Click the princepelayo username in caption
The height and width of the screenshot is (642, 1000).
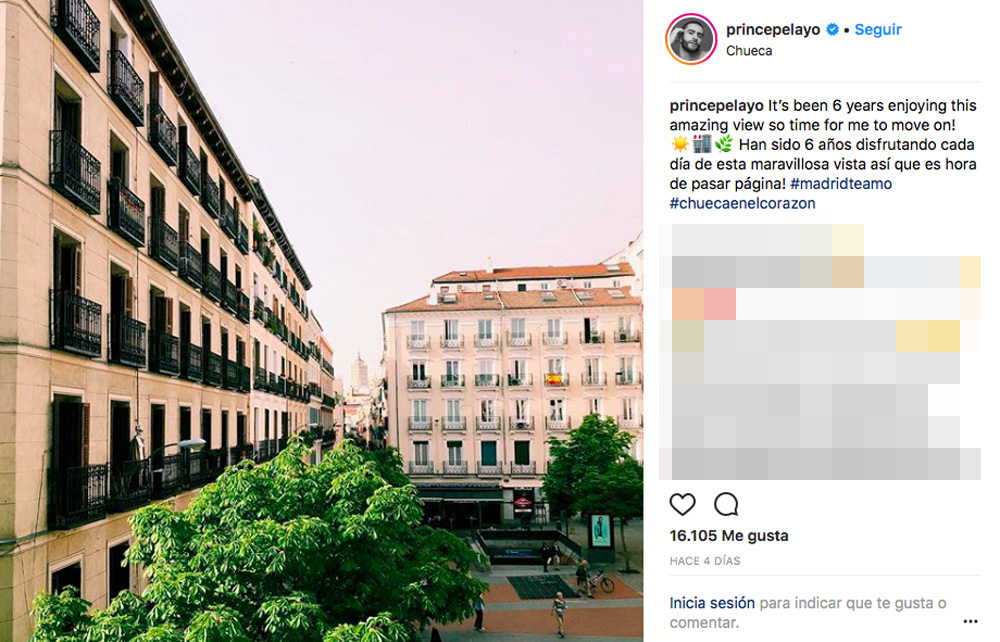click(716, 106)
